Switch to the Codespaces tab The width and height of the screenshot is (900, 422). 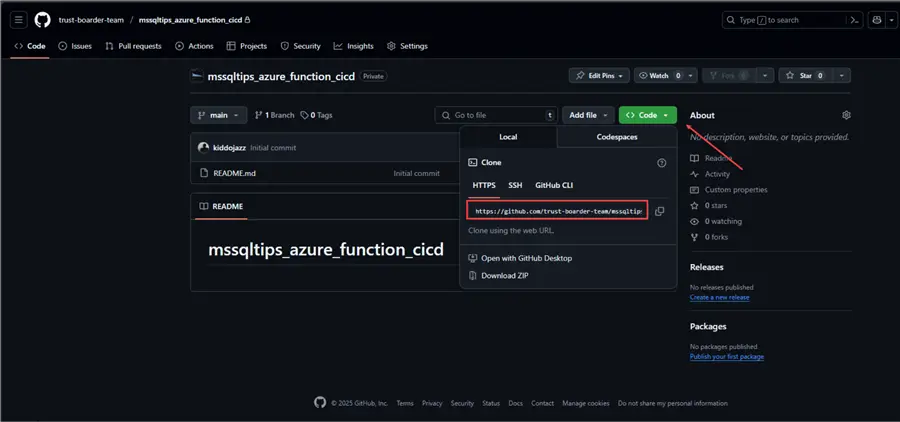(617, 137)
